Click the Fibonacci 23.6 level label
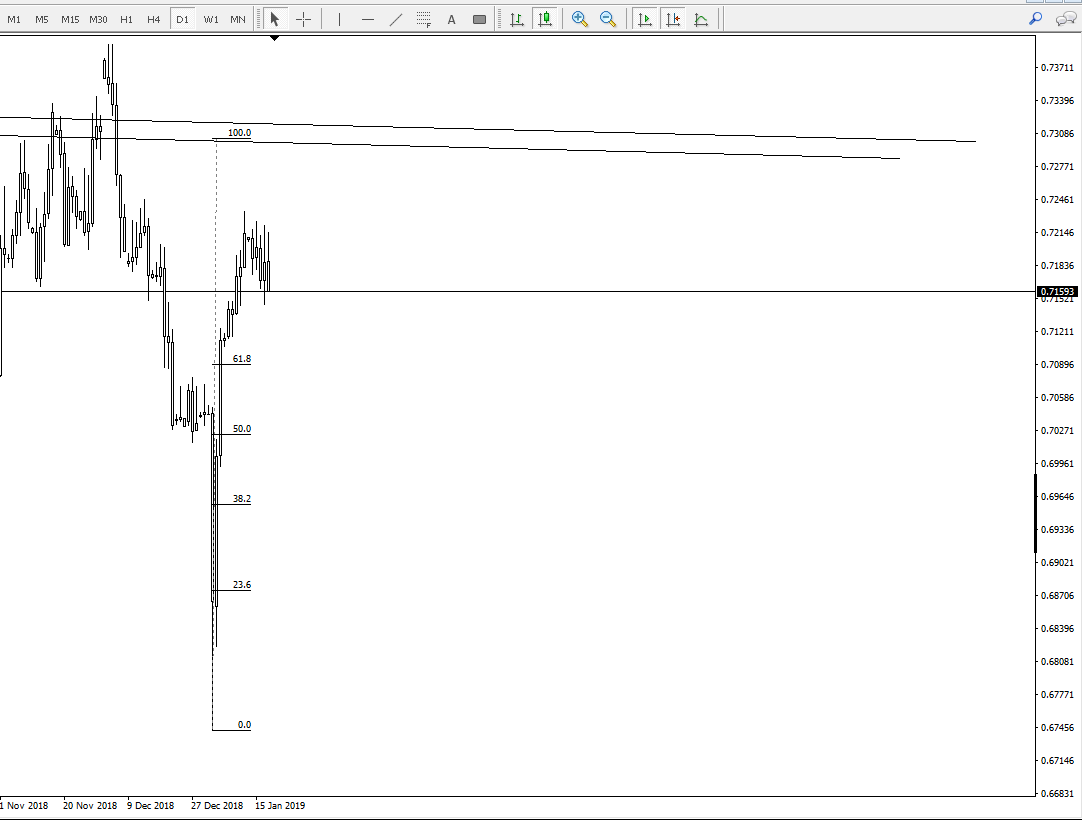The width and height of the screenshot is (1082, 820). tap(242, 585)
